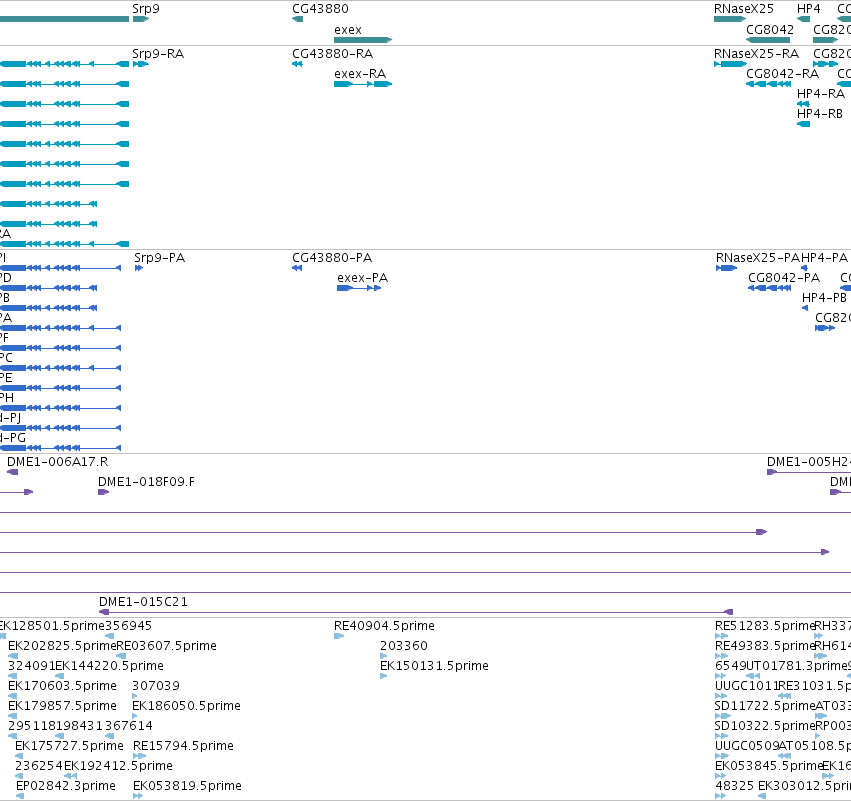Select the UUGC1011 EST label
The image size is (851, 801).
tap(747, 686)
